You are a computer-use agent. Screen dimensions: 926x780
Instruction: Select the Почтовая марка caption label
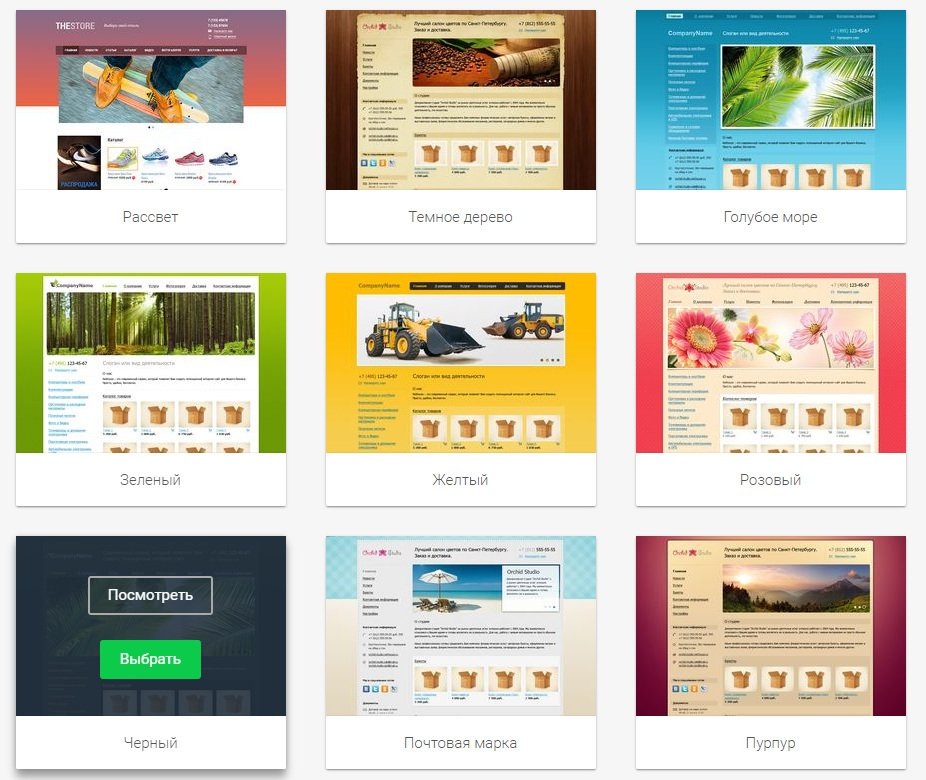click(x=461, y=743)
